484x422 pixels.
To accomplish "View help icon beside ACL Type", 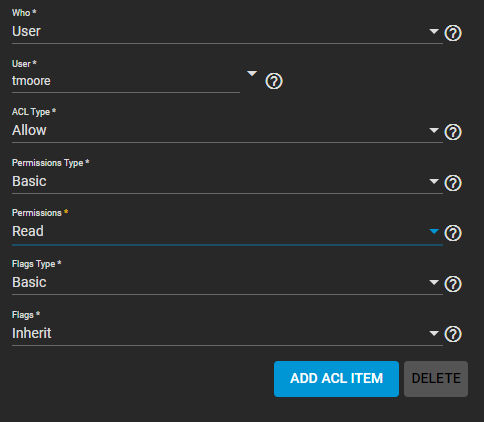I will click(x=453, y=132).
